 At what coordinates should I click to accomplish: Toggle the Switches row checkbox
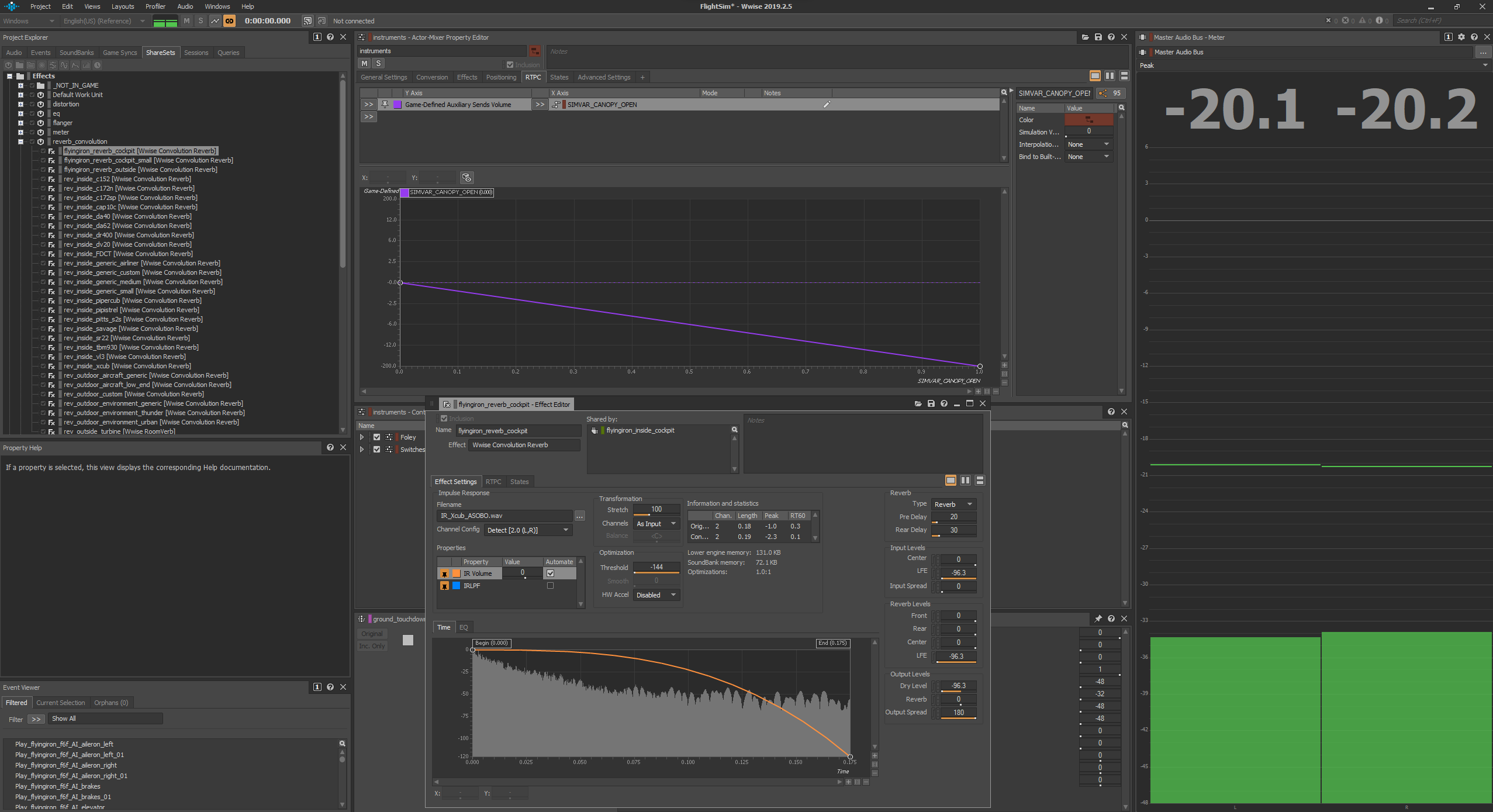tap(377, 450)
